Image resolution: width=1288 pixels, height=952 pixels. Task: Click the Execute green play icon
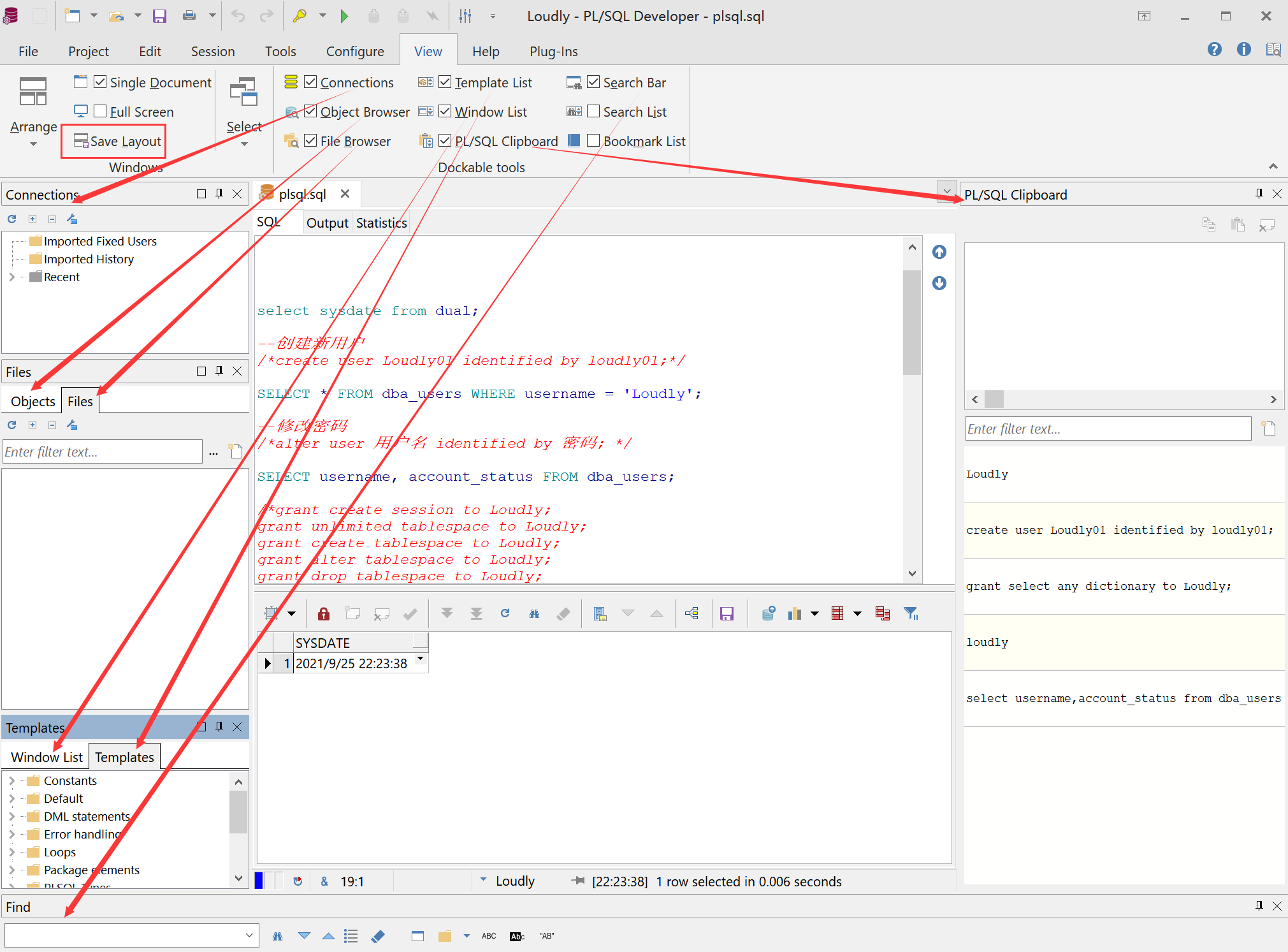click(x=344, y=17)
